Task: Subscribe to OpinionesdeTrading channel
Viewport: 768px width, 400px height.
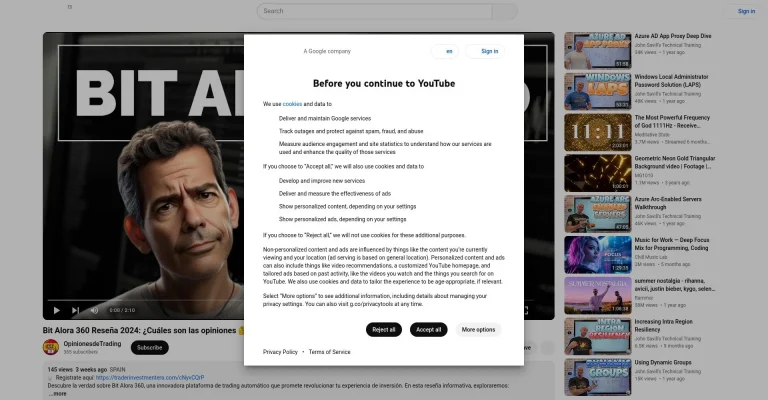Action: pos(149,348)
